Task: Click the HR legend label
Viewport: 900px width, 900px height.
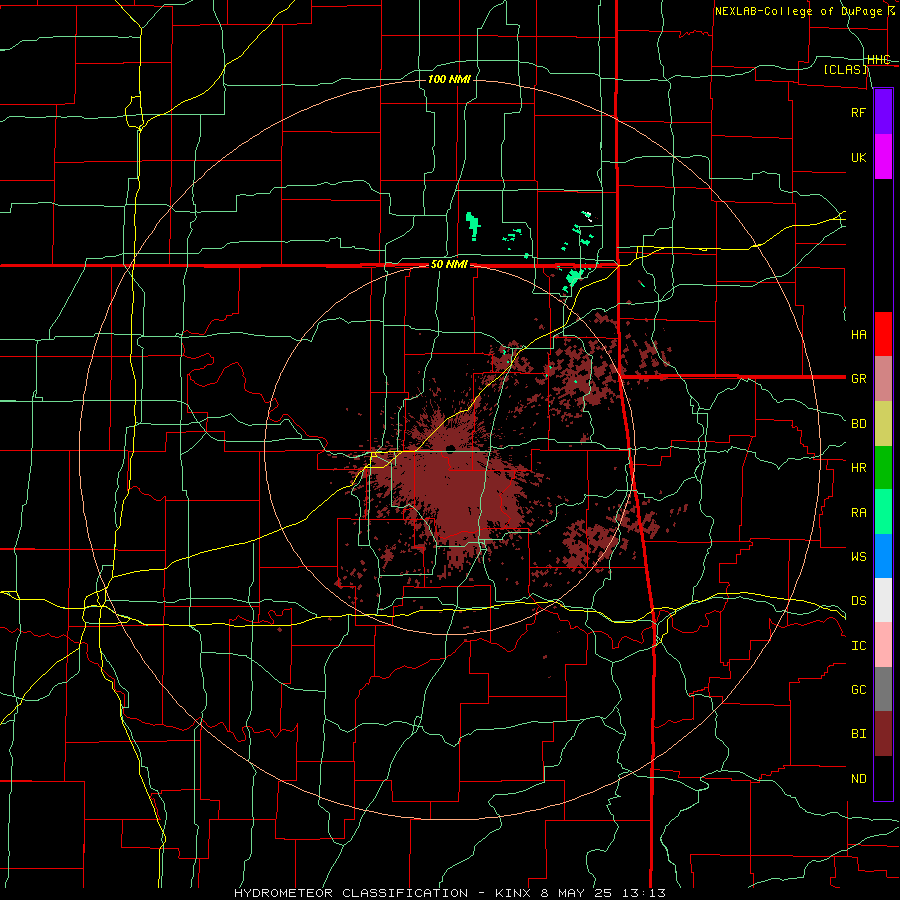Action: click(x=858, y=468)
